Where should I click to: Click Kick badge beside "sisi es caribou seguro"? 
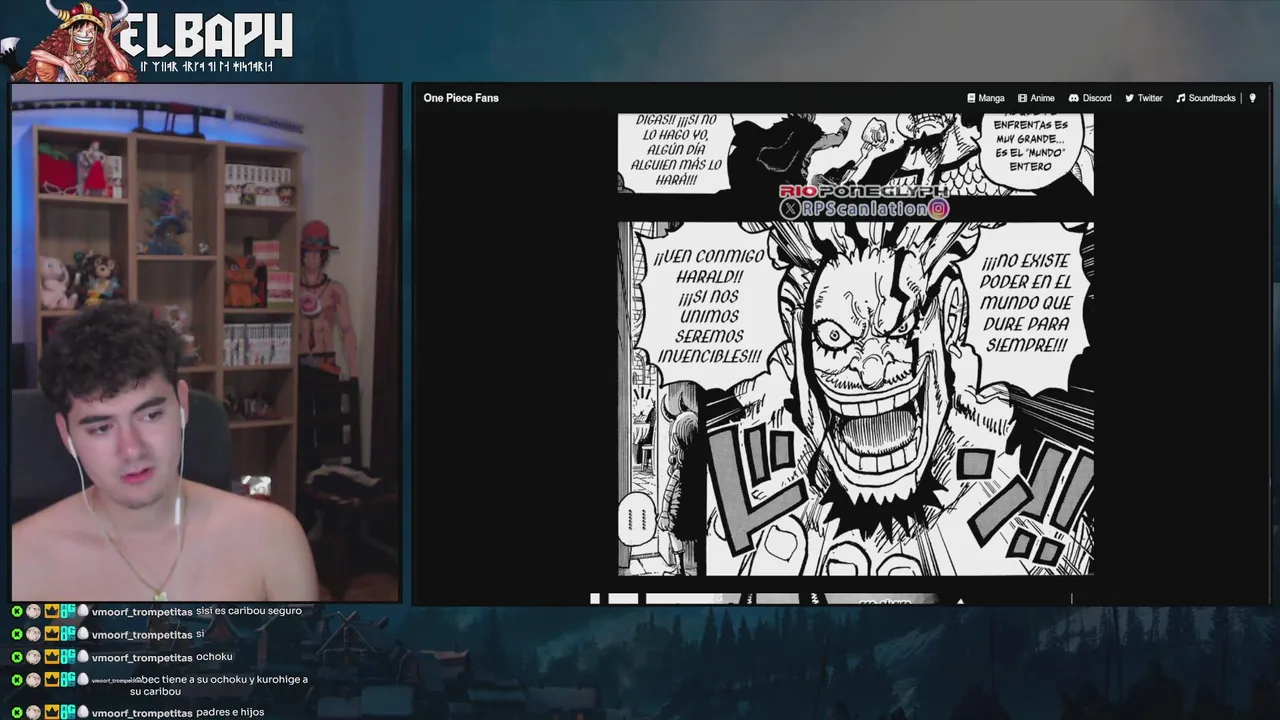tap(17, 611)
